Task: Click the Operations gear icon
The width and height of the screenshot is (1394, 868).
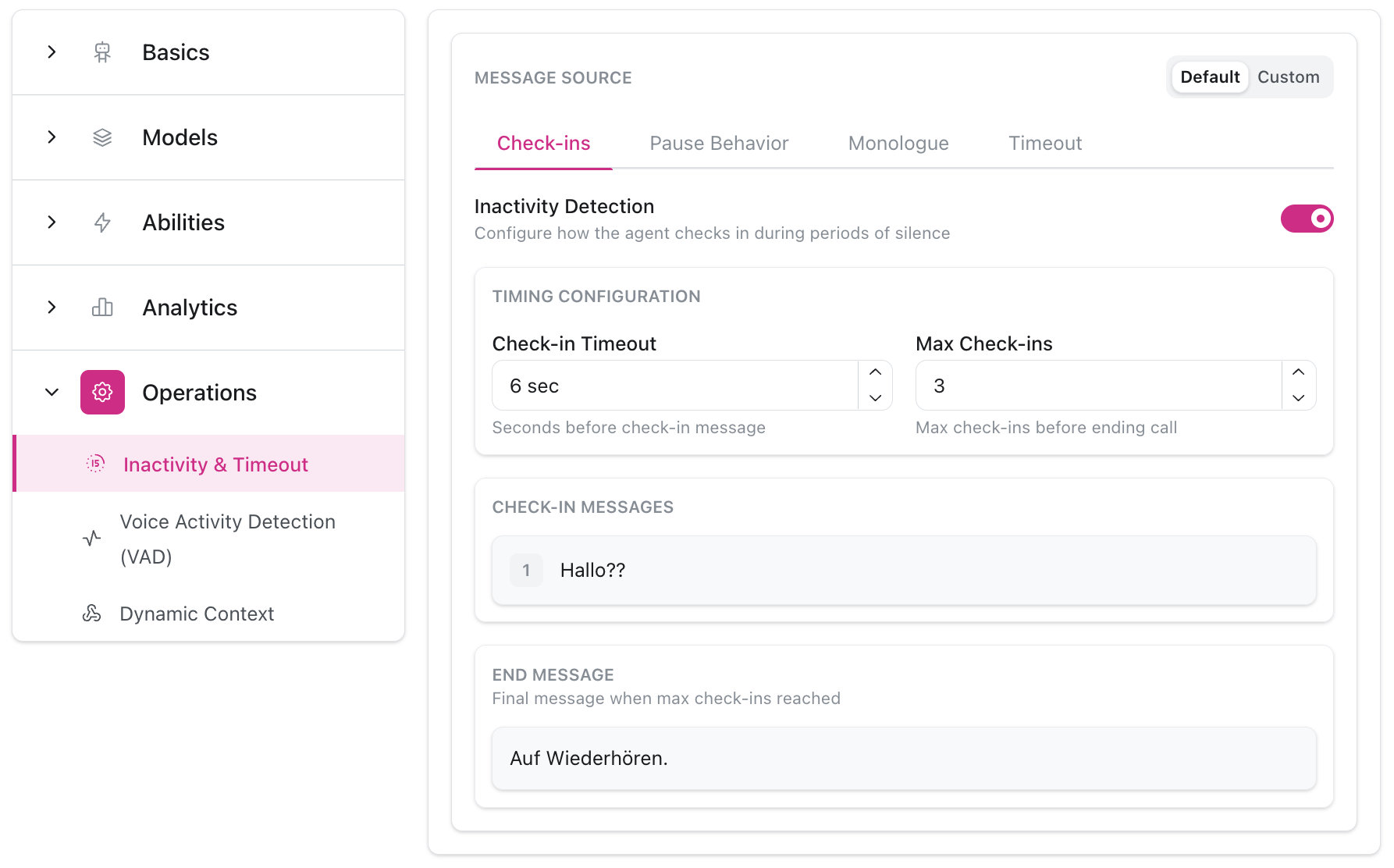Action: pyautogui.click(x=102, y=393)
